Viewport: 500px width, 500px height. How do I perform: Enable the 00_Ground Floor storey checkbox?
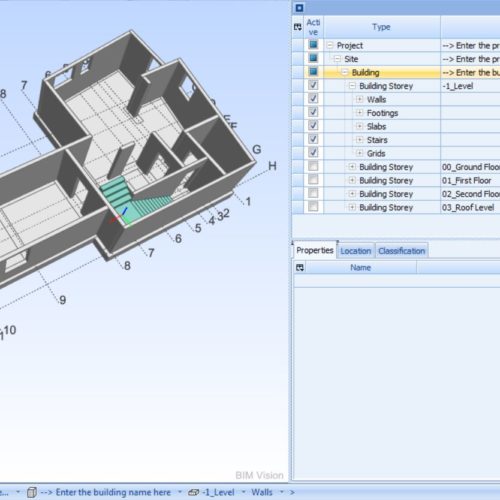coord(313,166)
